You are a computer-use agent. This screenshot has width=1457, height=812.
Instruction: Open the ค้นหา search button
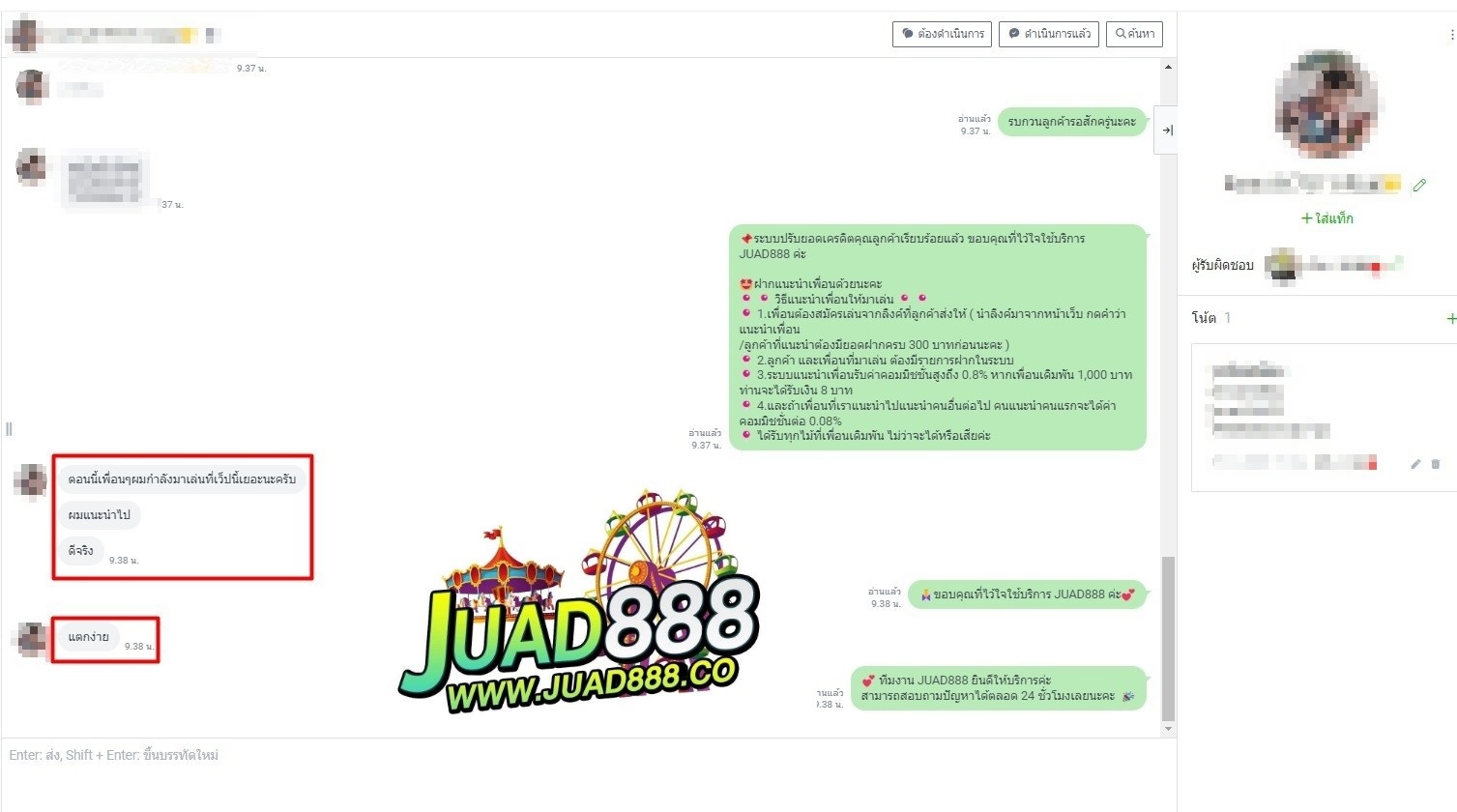[x=1134, y=34]
